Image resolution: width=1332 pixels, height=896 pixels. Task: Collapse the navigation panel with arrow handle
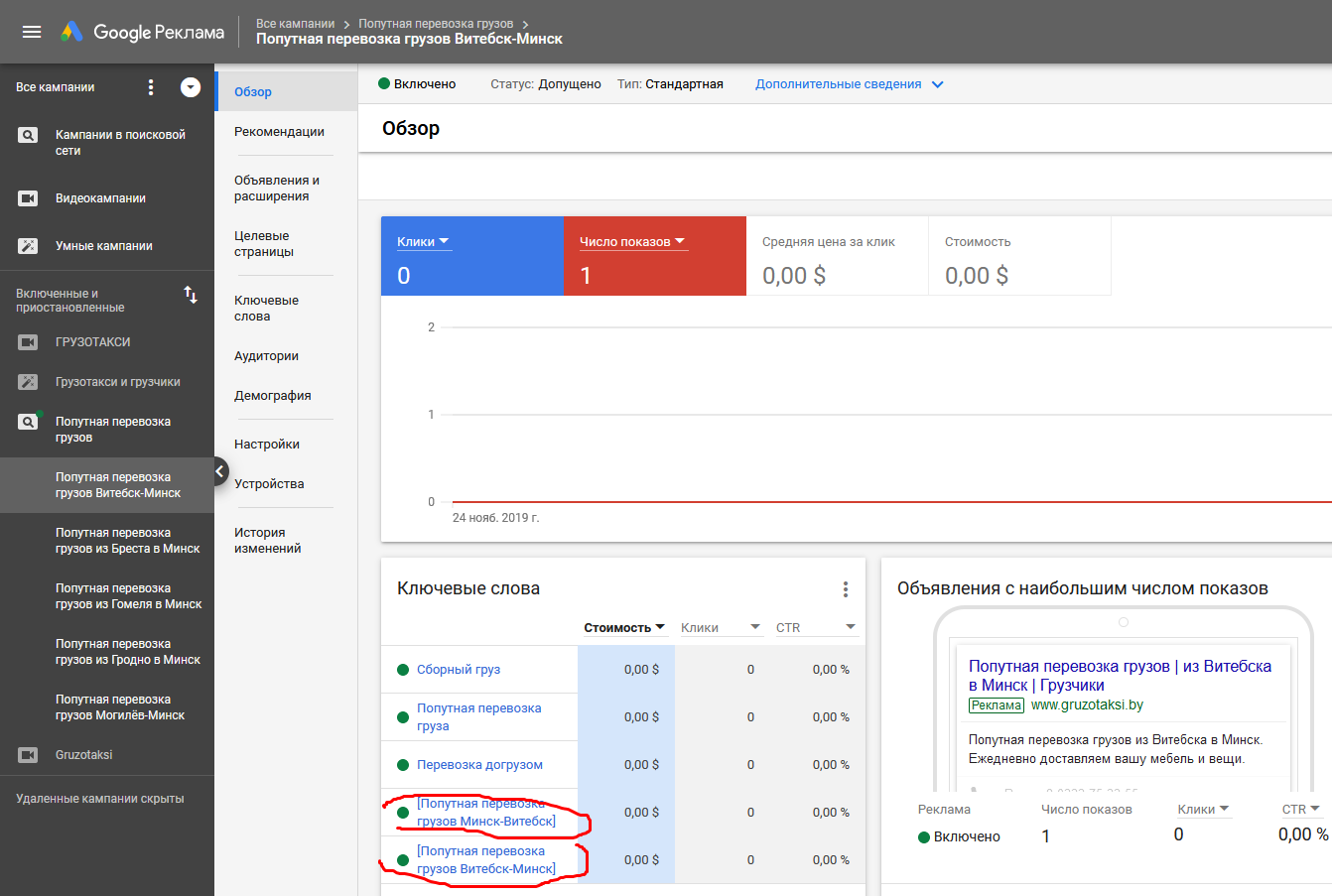[220, 471]
